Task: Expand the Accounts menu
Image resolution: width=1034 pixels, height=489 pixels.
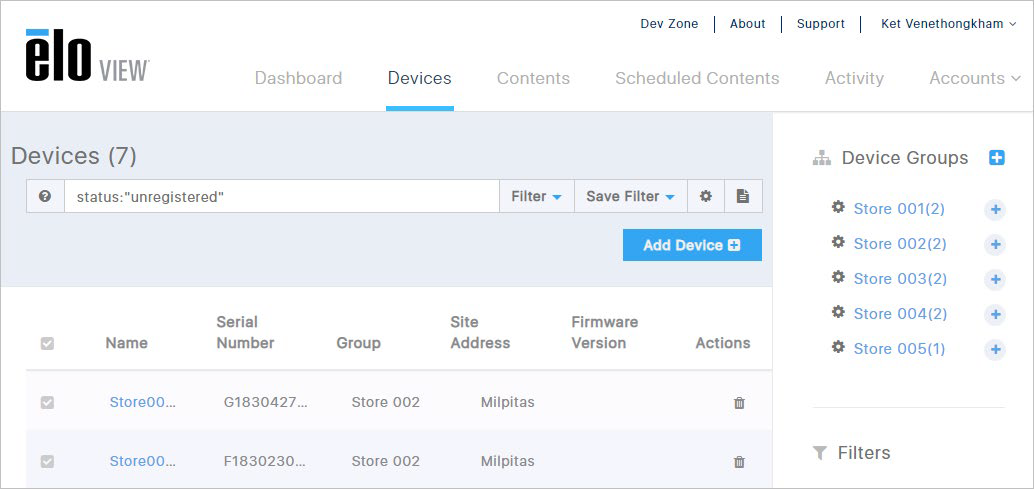Action: (975, 78)
